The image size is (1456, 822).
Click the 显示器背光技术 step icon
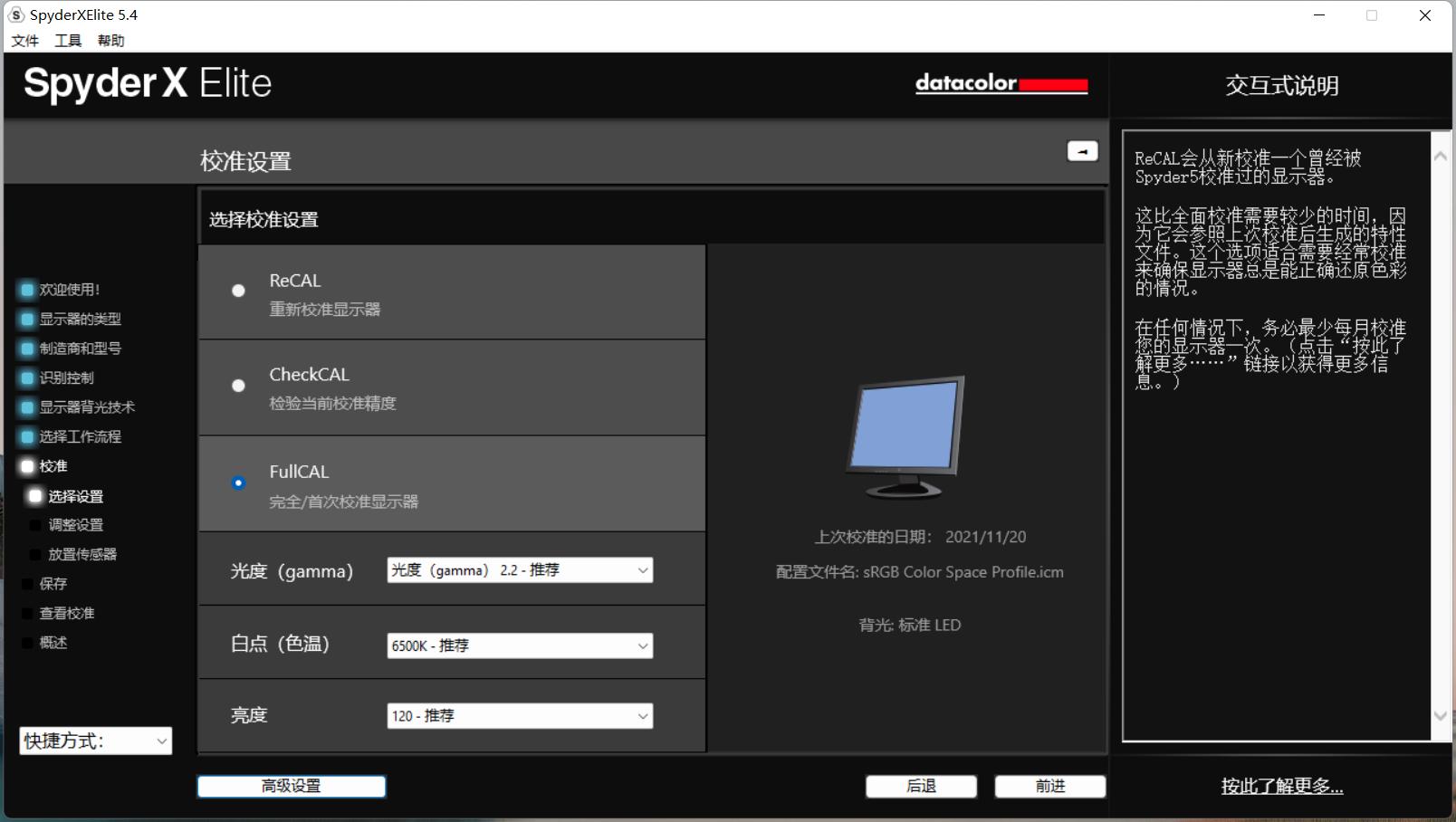(27, 407)
